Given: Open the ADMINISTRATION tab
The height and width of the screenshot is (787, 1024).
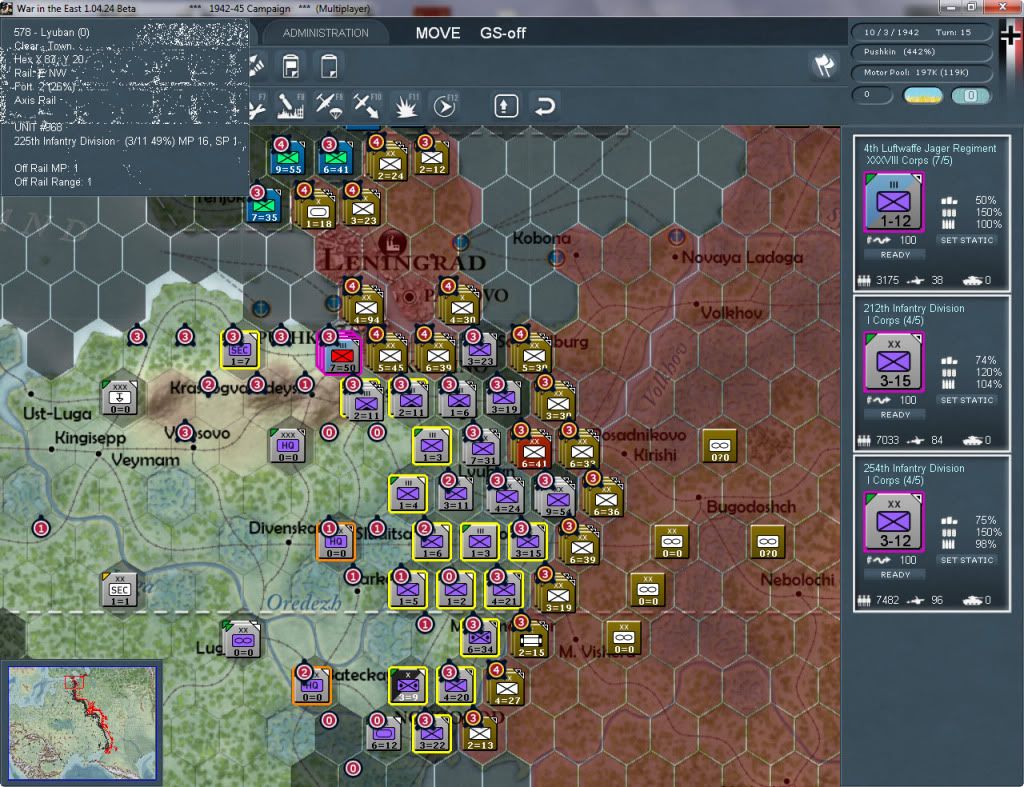Looking at the screenshot, I should (325, 33).
